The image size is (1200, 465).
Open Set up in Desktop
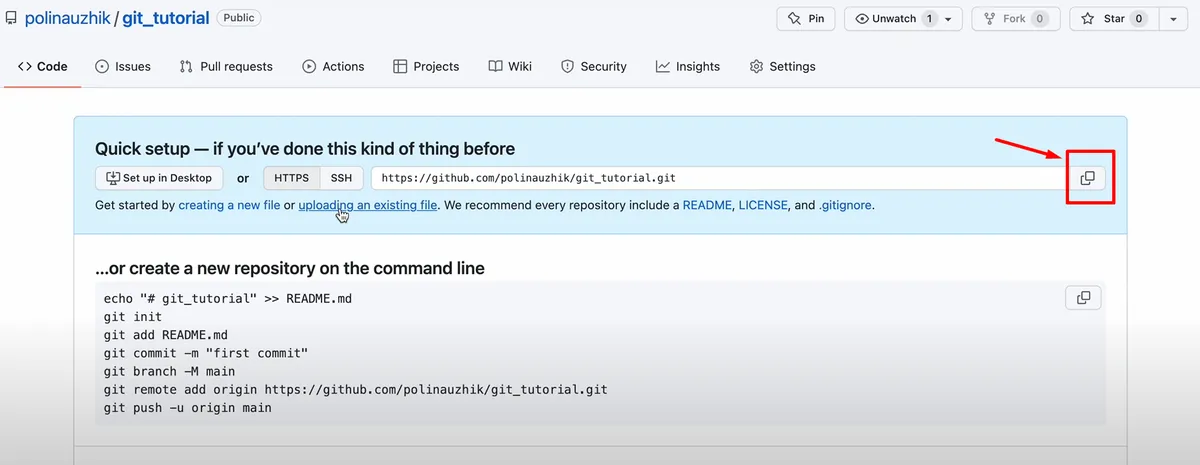pyautogui.click(x=159, y=178)
